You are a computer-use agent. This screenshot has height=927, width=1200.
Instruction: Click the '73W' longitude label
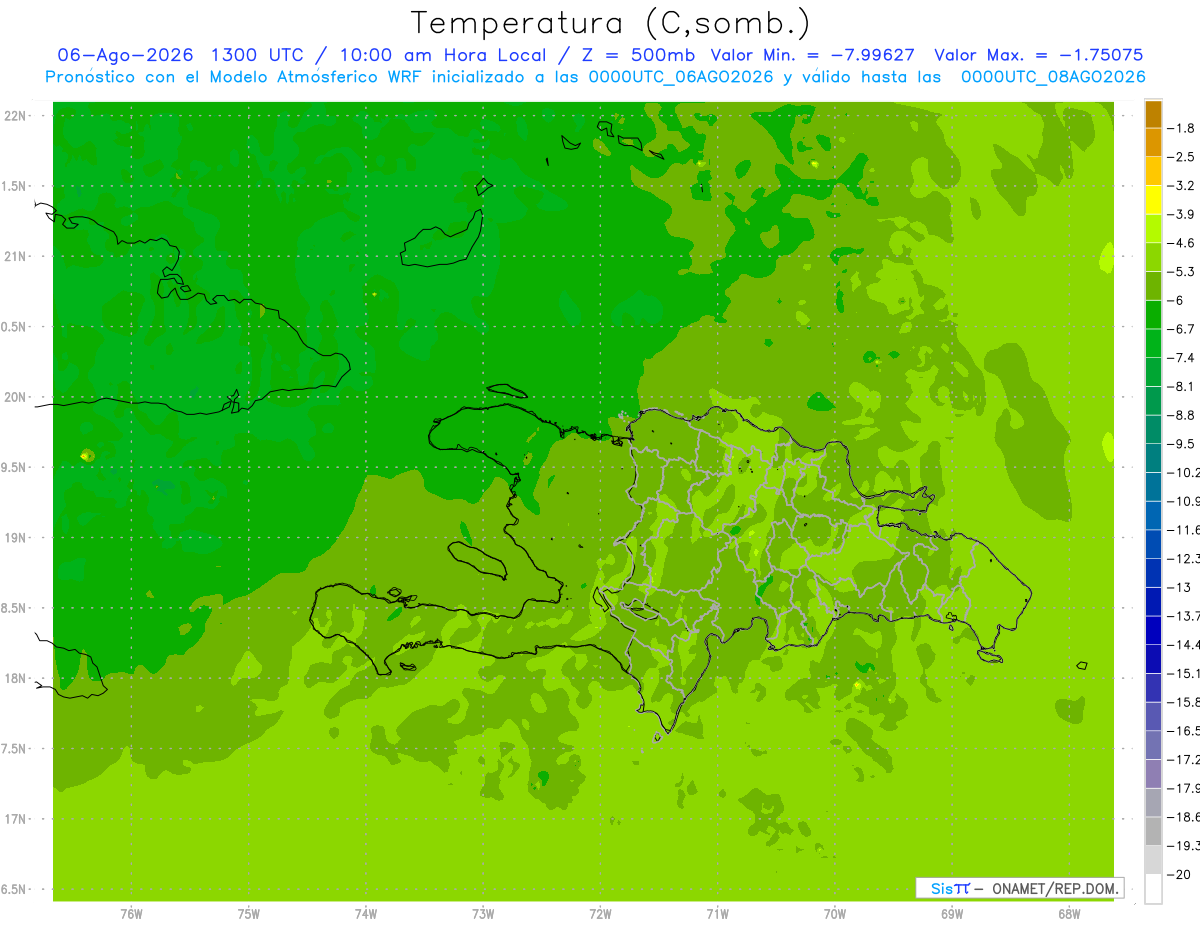[483, 914]
